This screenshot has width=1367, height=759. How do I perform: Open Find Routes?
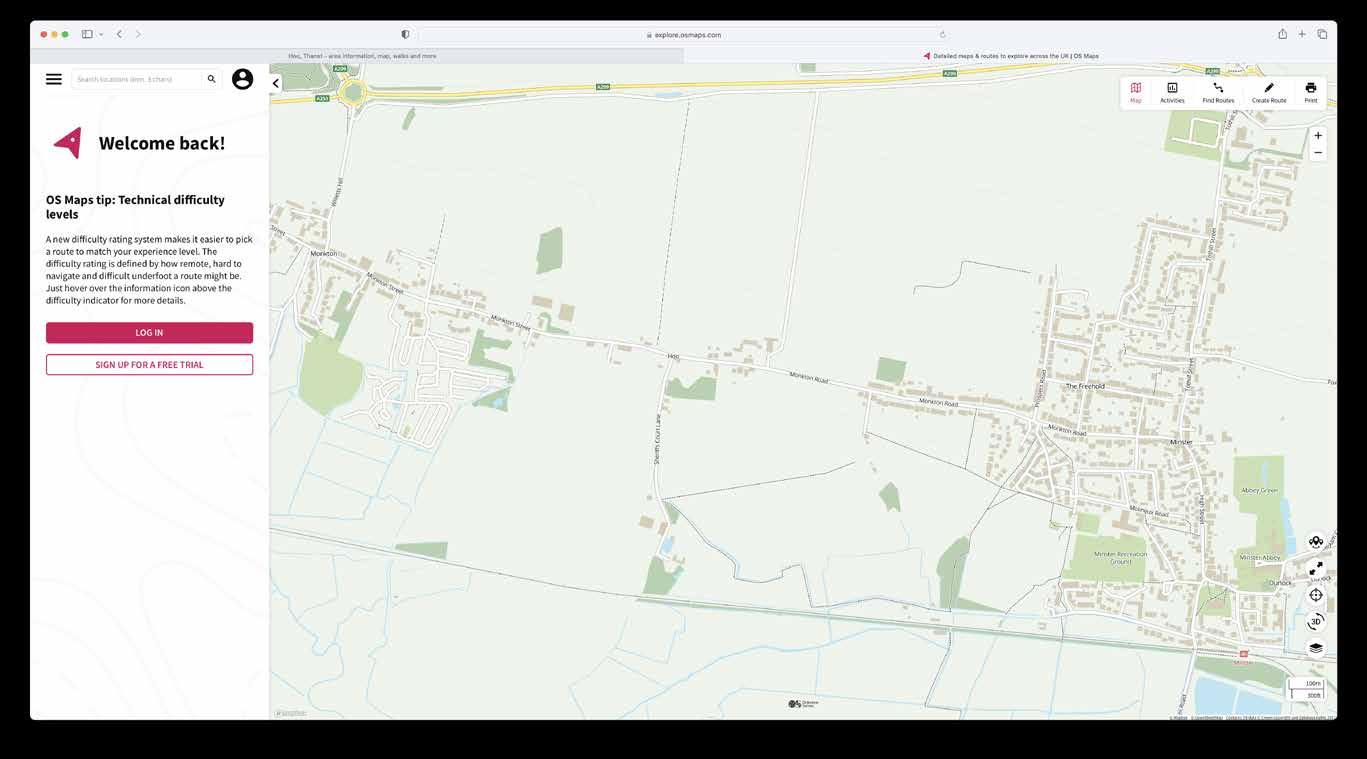(1218, 92)
